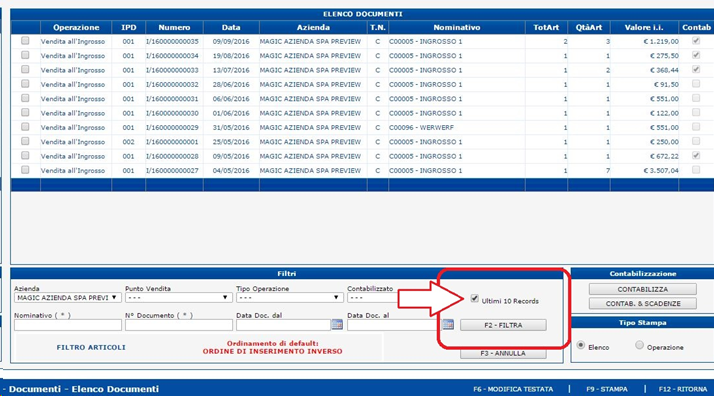Sort by the Operazione column header
The height and width of the screenshot is (396, 714).
(76, 27)
